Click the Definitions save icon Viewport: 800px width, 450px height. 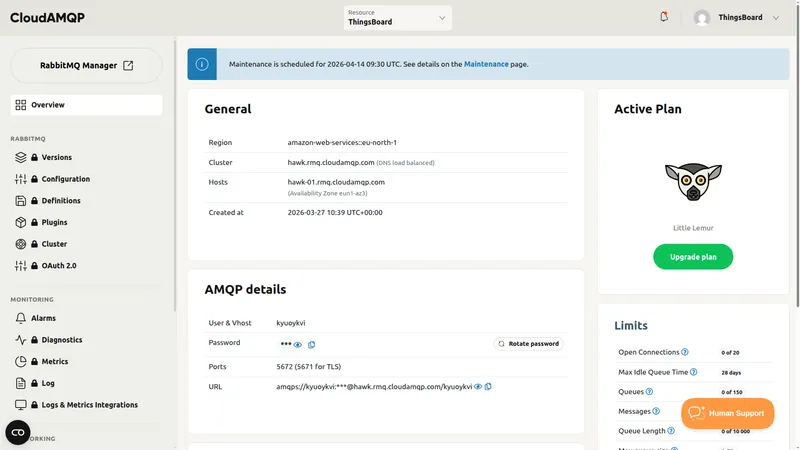coord(20,201)
